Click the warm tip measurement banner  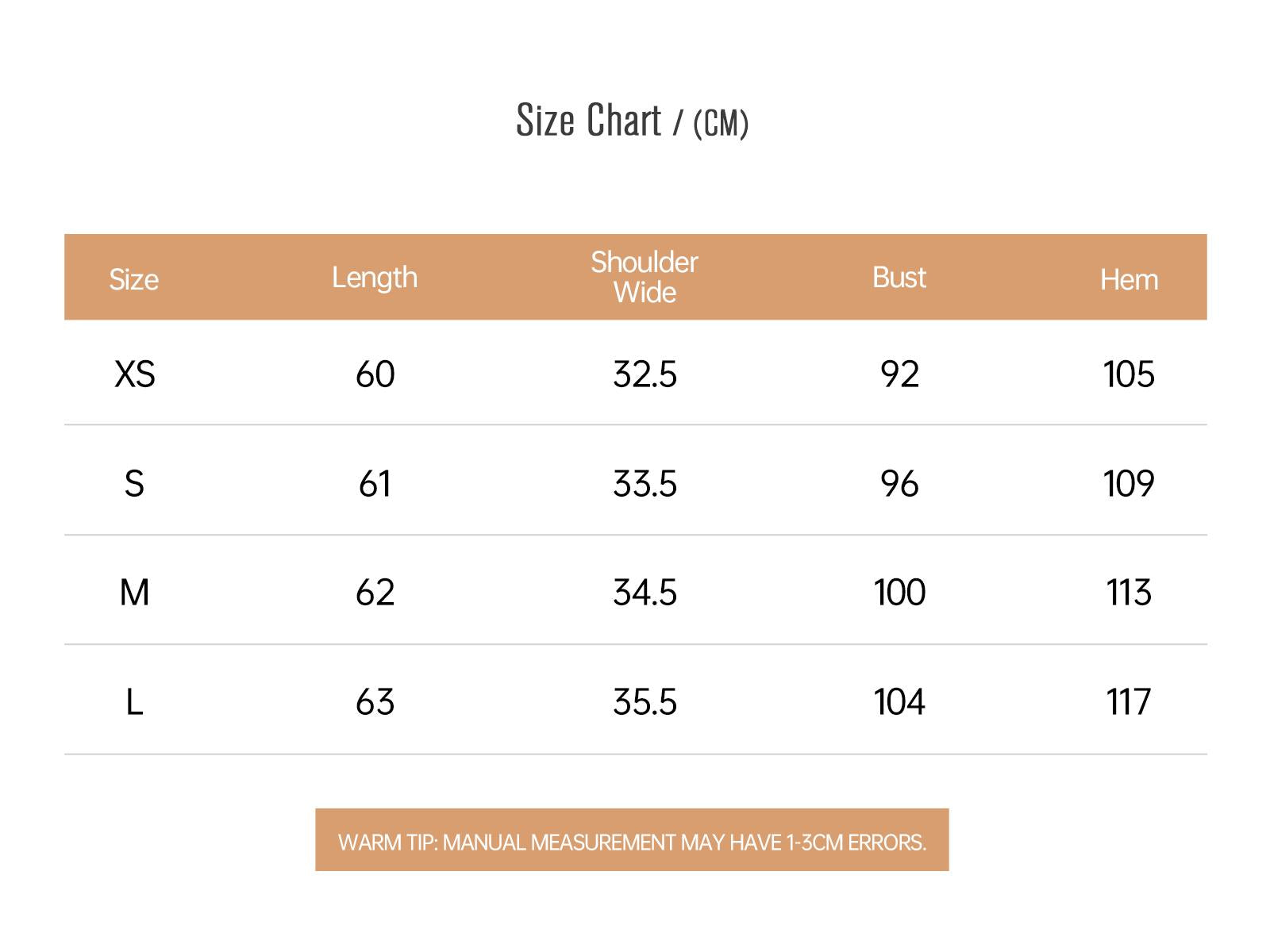632,840
